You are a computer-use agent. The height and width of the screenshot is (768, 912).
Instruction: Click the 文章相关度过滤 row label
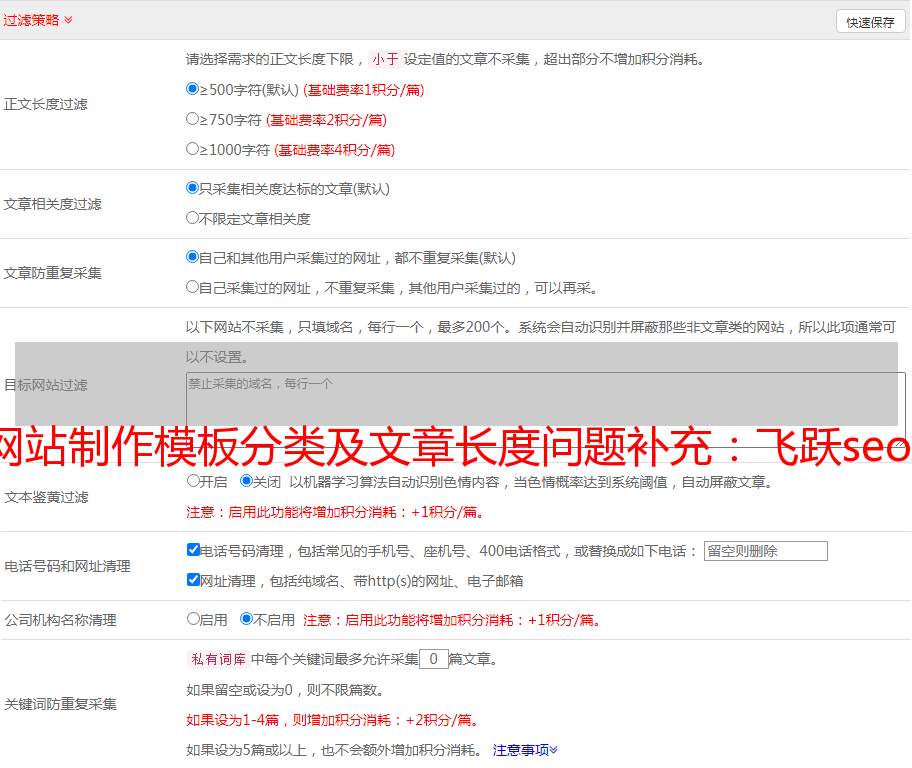coord(52,204)
